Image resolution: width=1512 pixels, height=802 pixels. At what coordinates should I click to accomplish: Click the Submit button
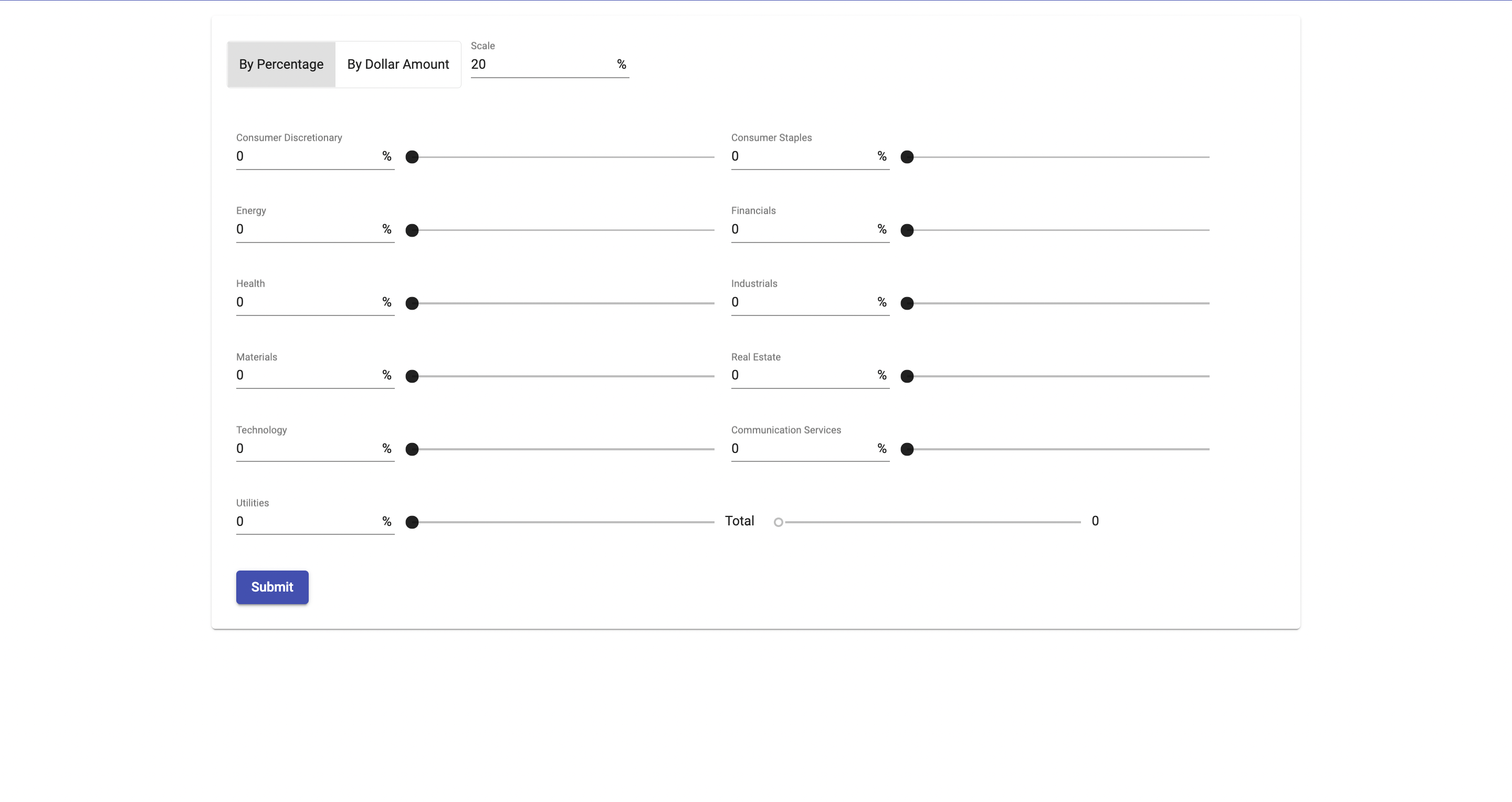272,587
